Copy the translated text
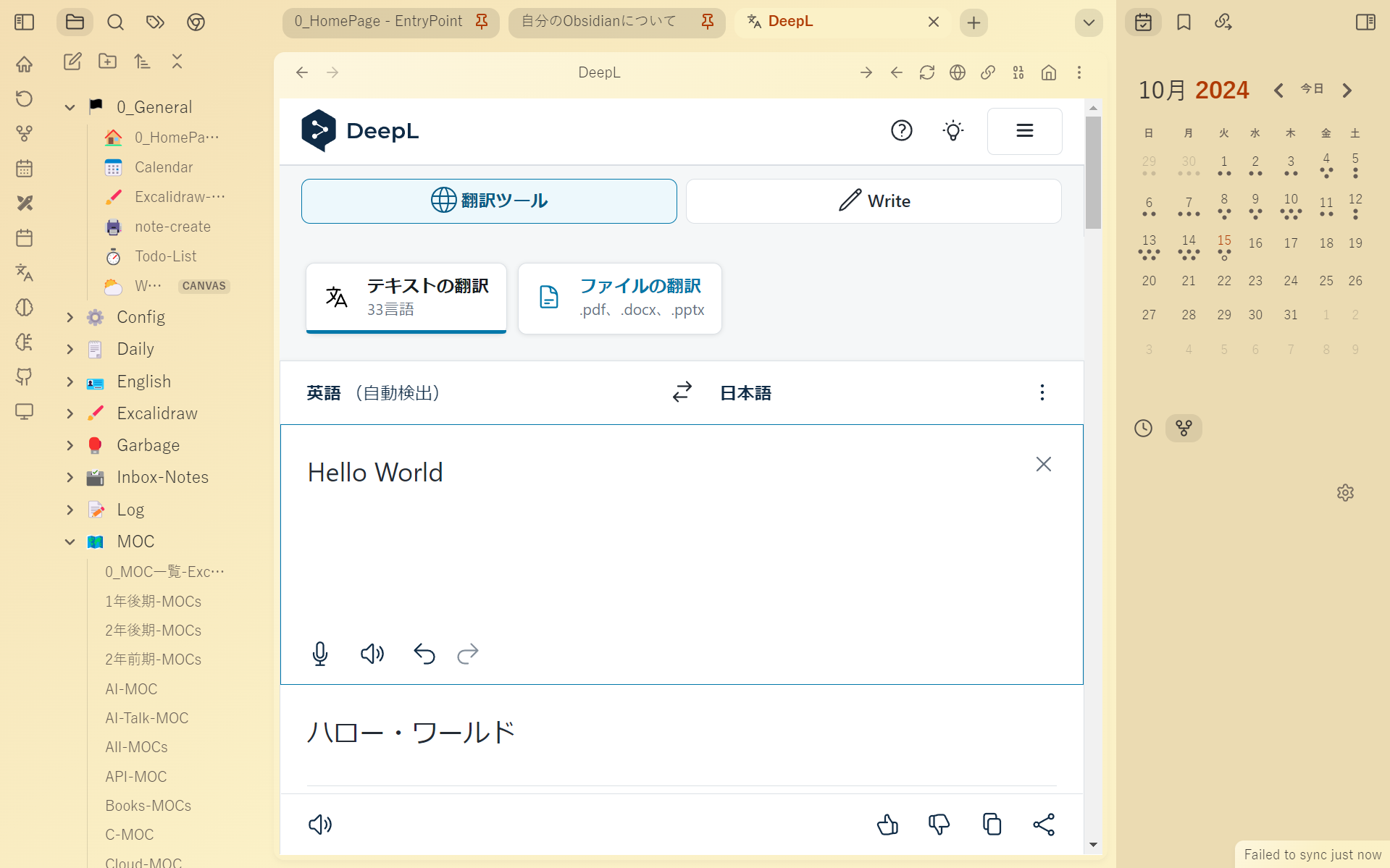The width and height of the screenshot is (1390, 868). 992,825
